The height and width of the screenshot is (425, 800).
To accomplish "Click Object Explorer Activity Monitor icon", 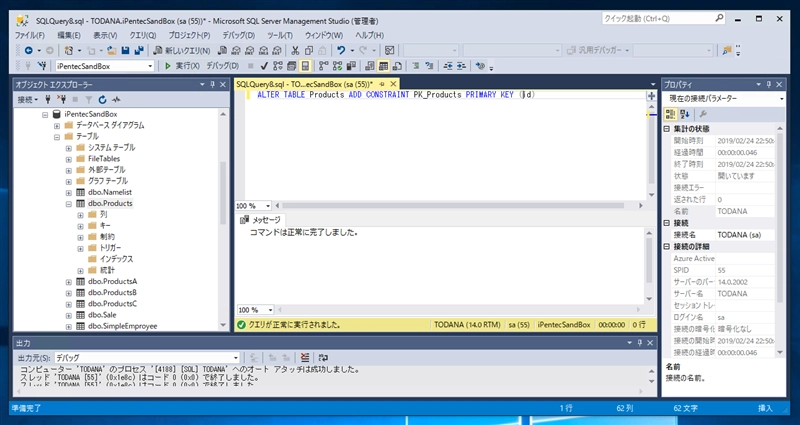I will [116, 99].
